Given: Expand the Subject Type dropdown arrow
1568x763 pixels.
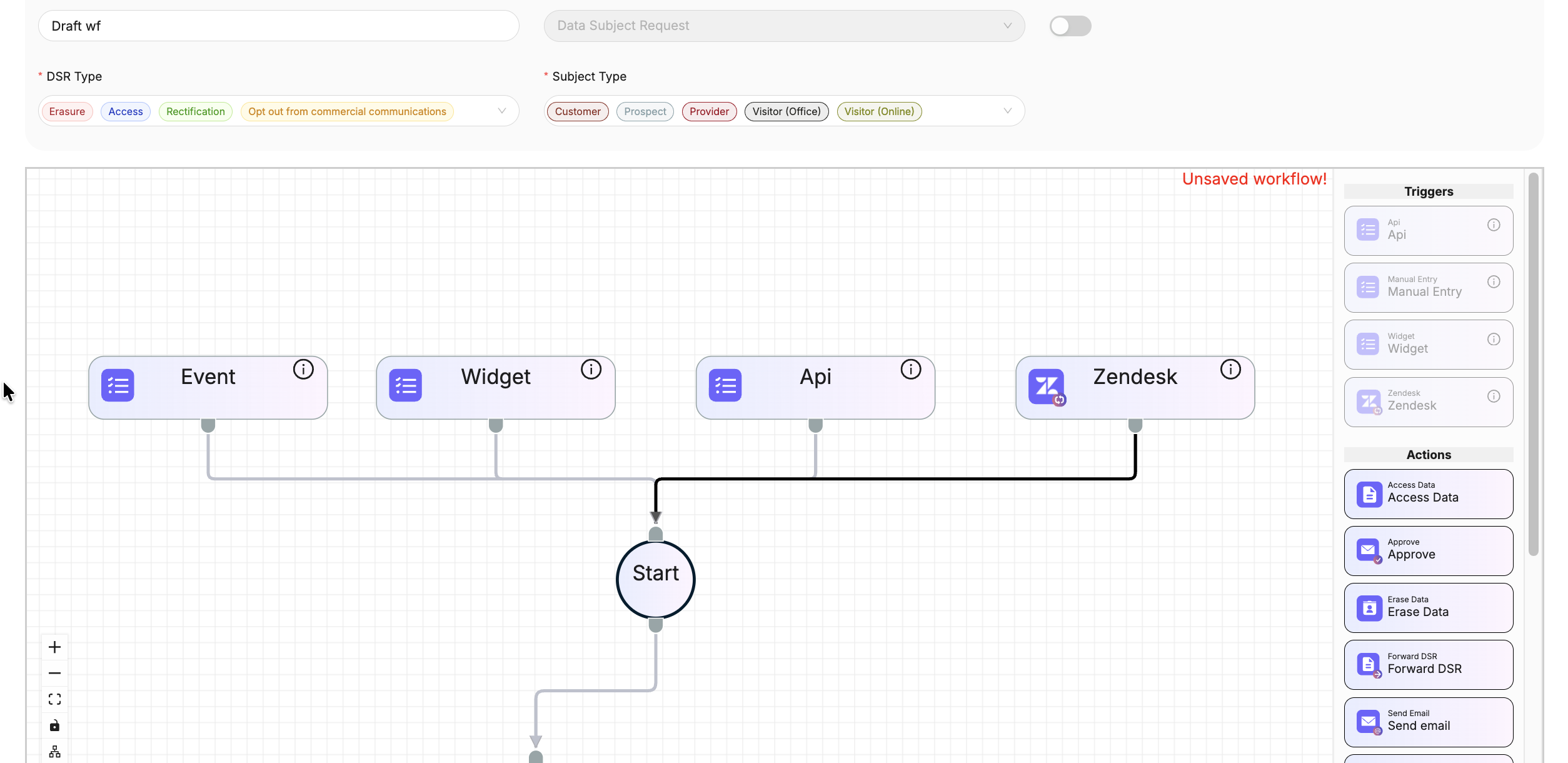Looking at the screenshot, I should coord(1007,111).
